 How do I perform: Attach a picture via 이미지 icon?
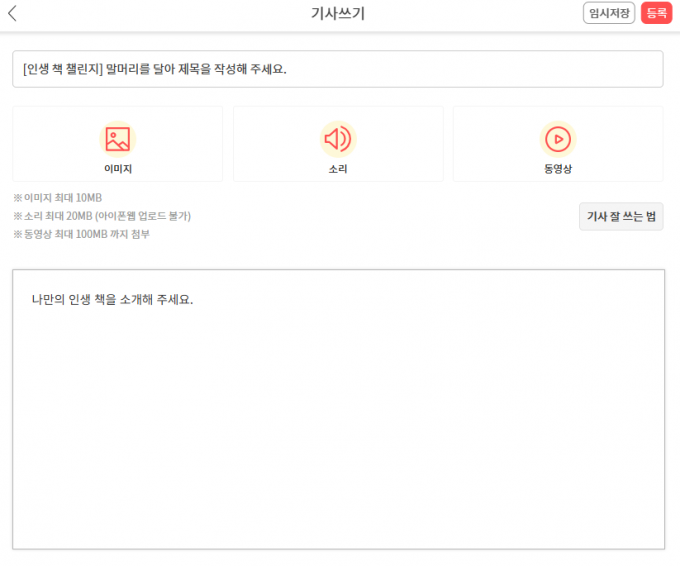118,139
